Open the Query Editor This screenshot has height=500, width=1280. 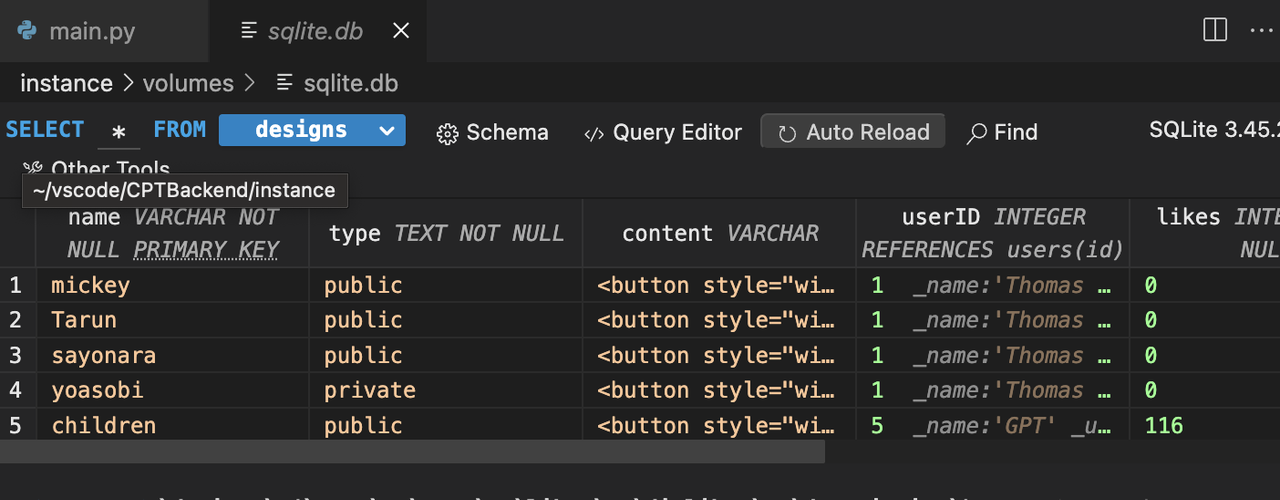[x=663, y=132]
